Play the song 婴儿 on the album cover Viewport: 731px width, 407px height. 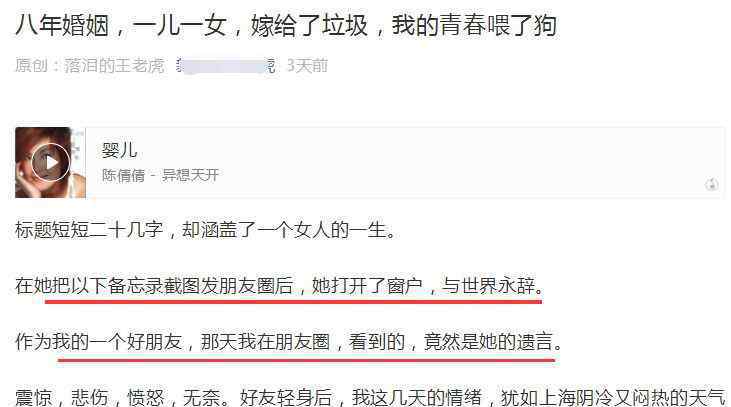(x=50, y=162)
